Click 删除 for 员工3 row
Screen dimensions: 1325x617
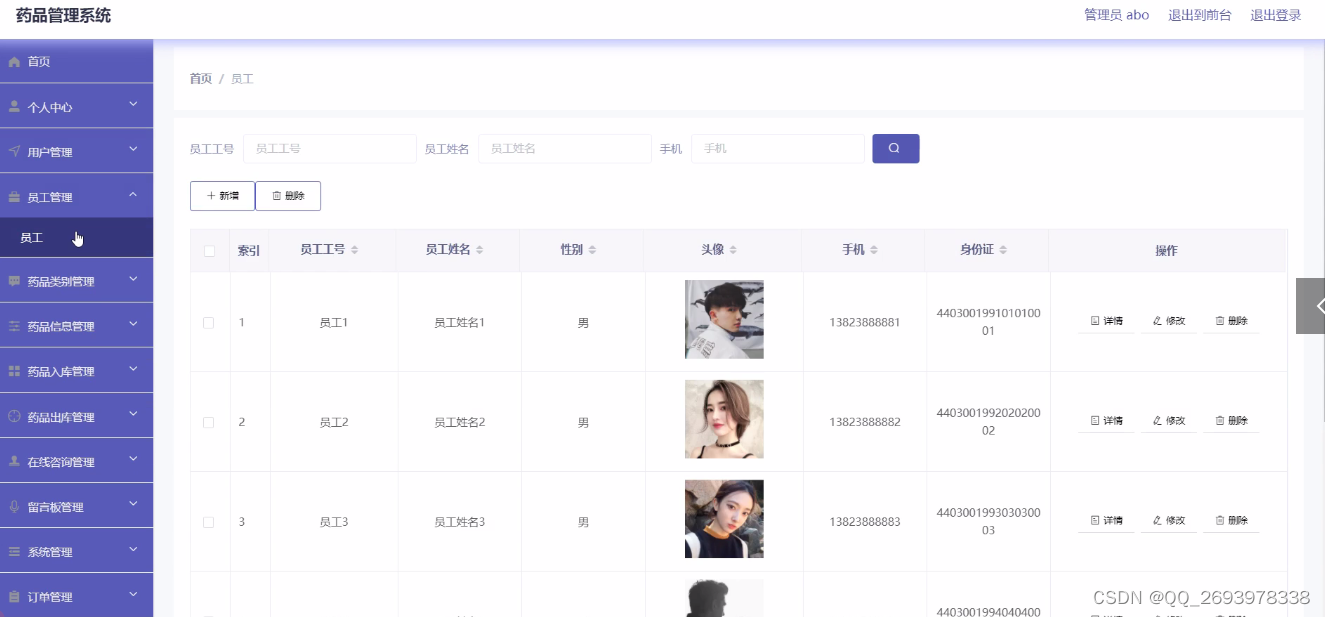(x=1231, y=521)
